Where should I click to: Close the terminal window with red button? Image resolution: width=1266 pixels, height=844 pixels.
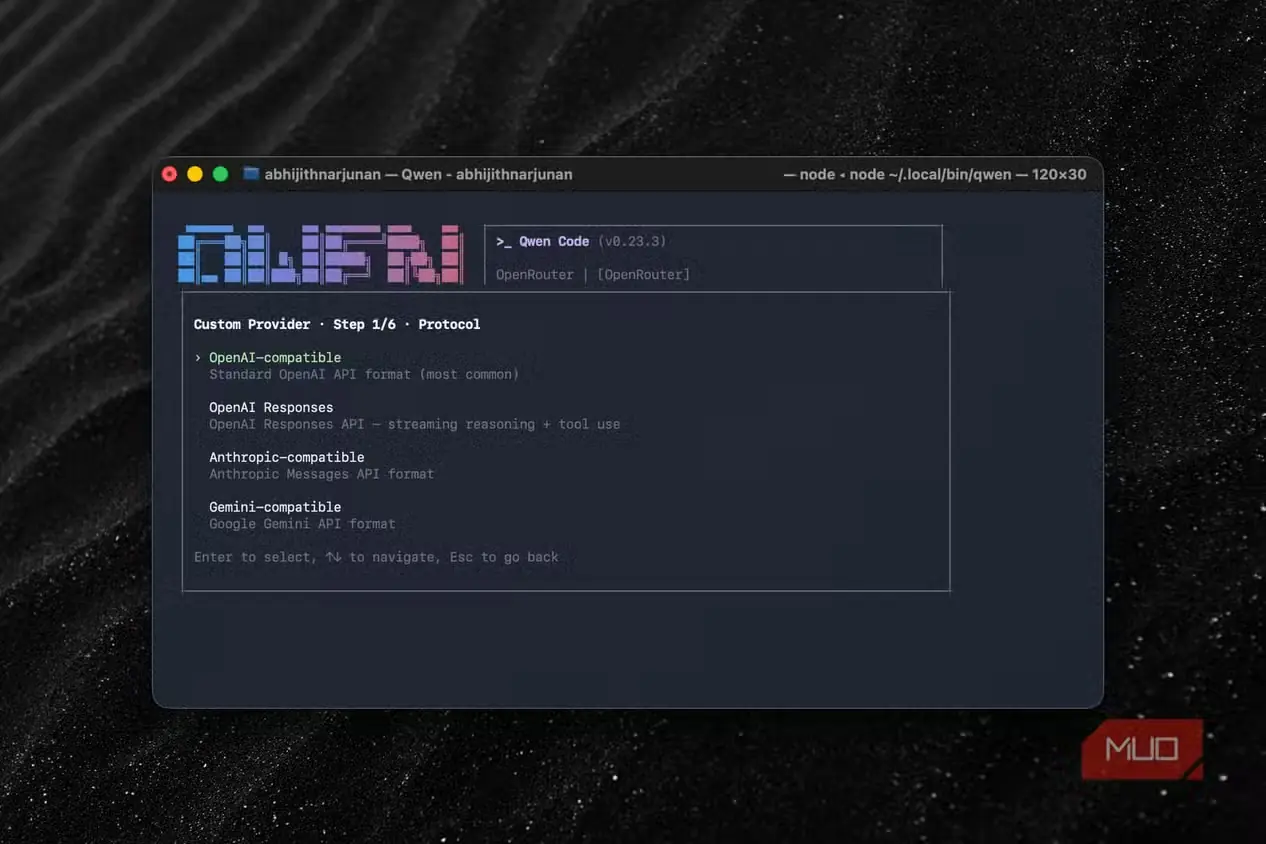click(x=170, y=174)
